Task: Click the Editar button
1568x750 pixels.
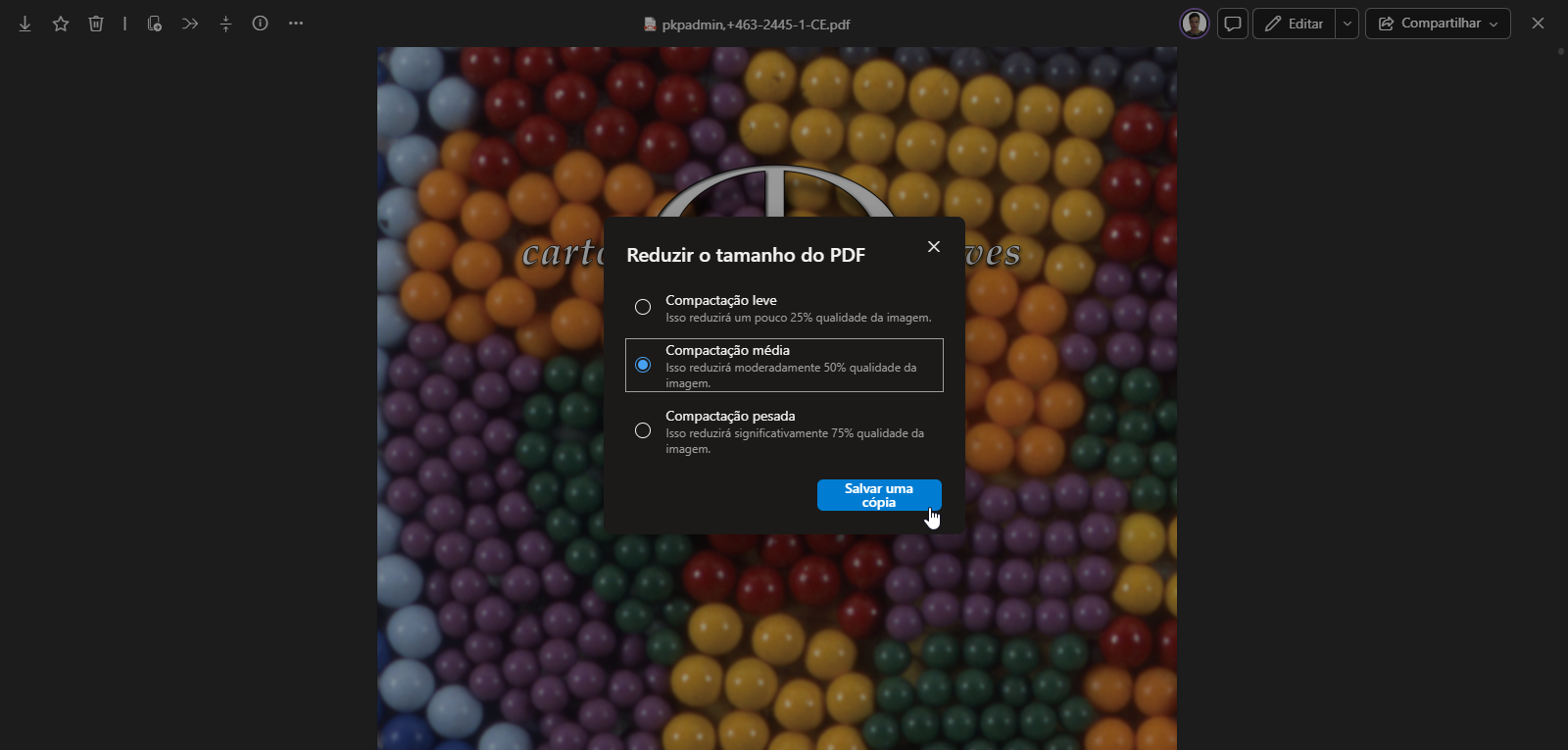Action: (1295, 24)
